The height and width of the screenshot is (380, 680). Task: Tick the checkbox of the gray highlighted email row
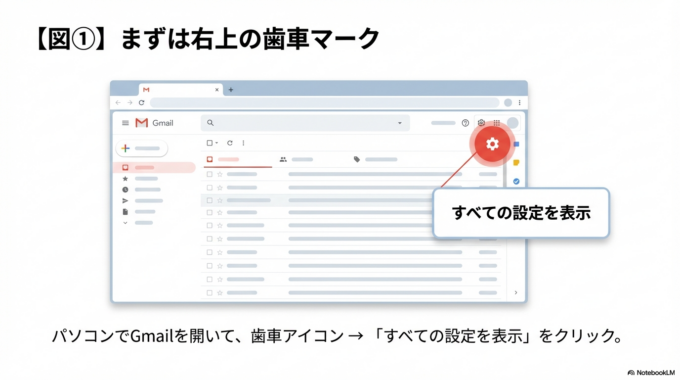click(209, 200)
